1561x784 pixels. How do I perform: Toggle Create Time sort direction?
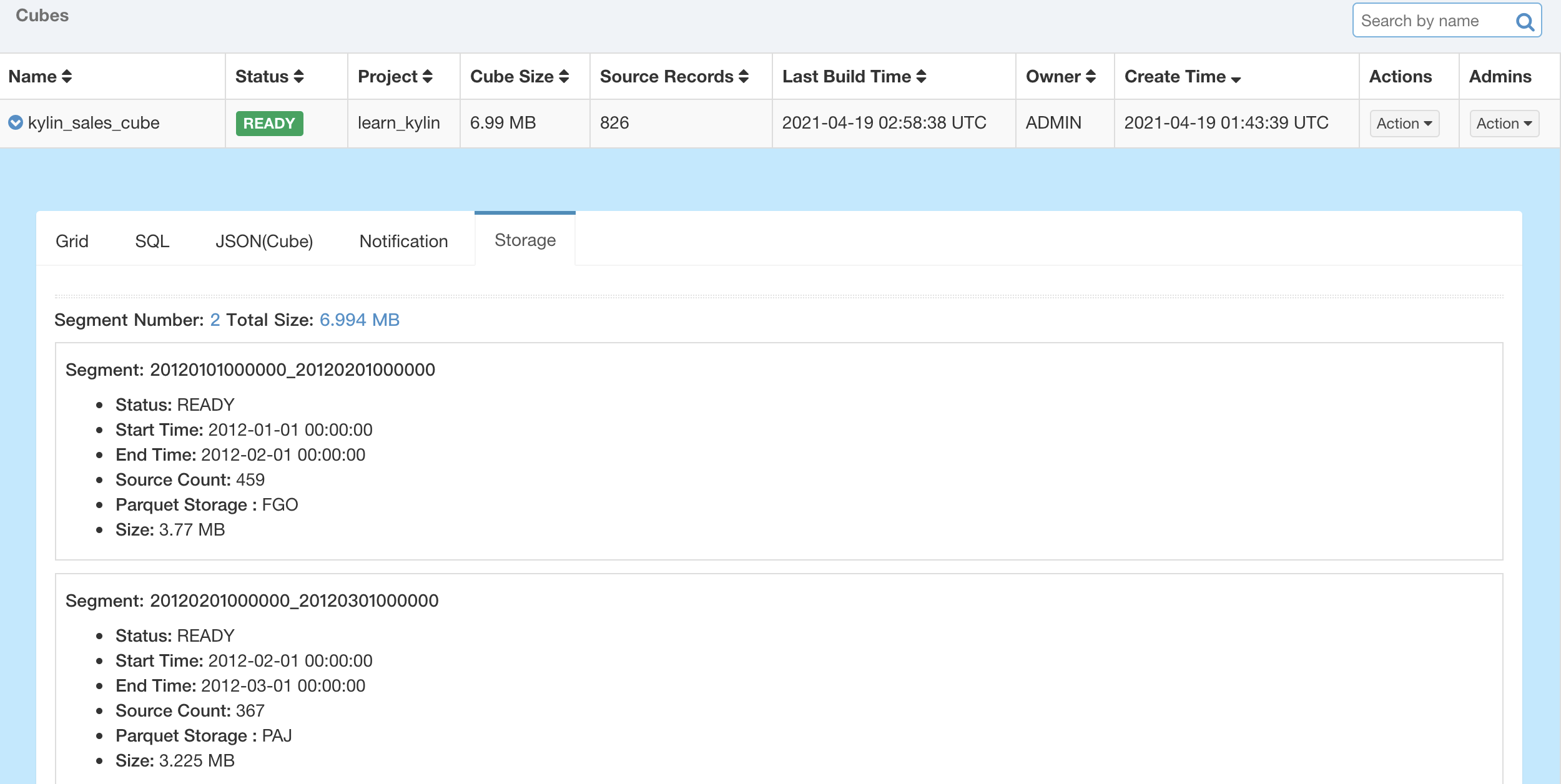(x=1236, y=78)
